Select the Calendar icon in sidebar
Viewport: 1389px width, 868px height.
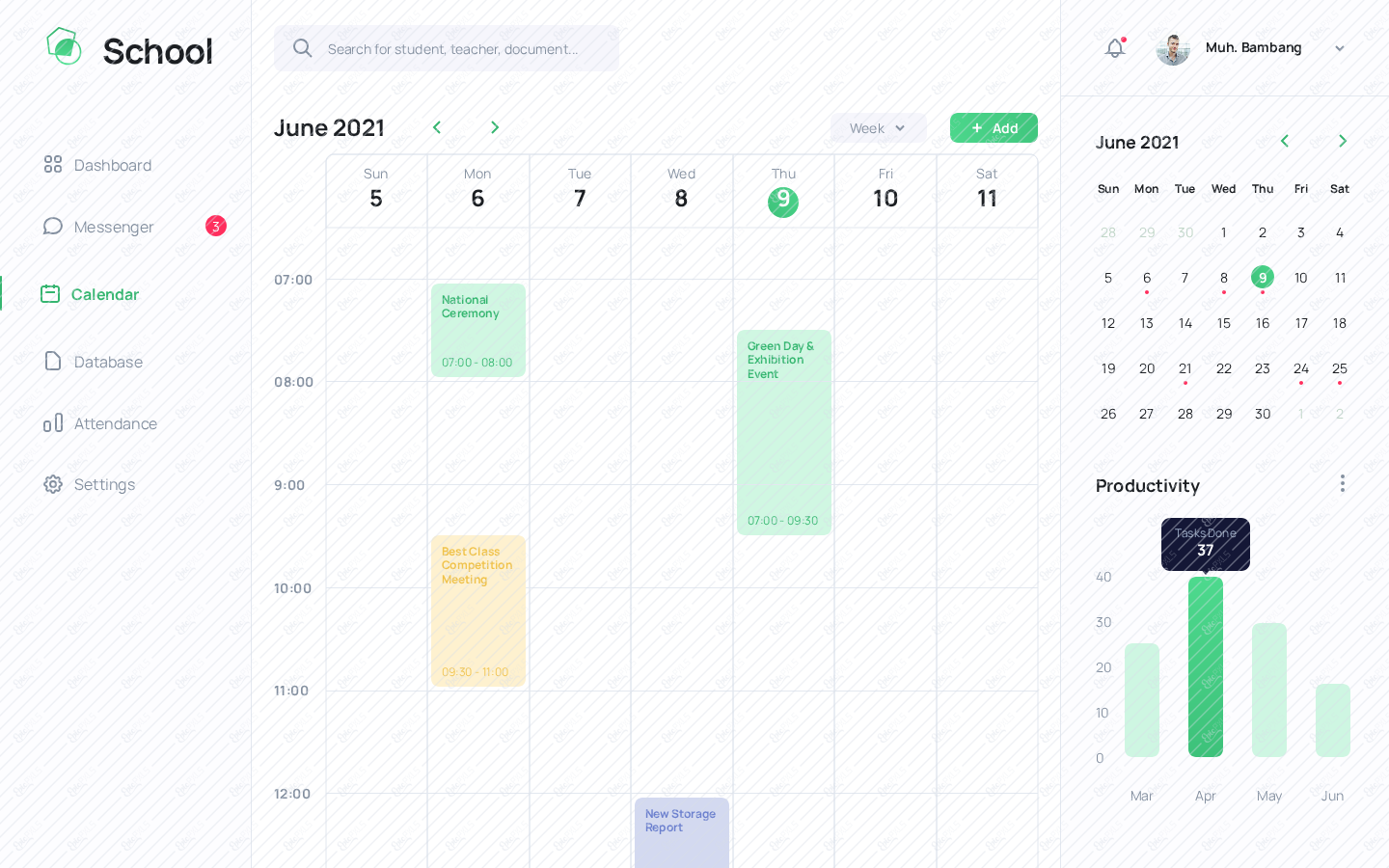[50, 294]
